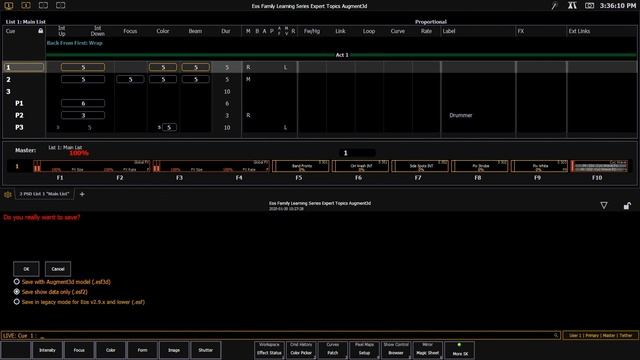Click the pen icon in the top bar
Viewport: 640px width, 360px height.
coord(554,6)
